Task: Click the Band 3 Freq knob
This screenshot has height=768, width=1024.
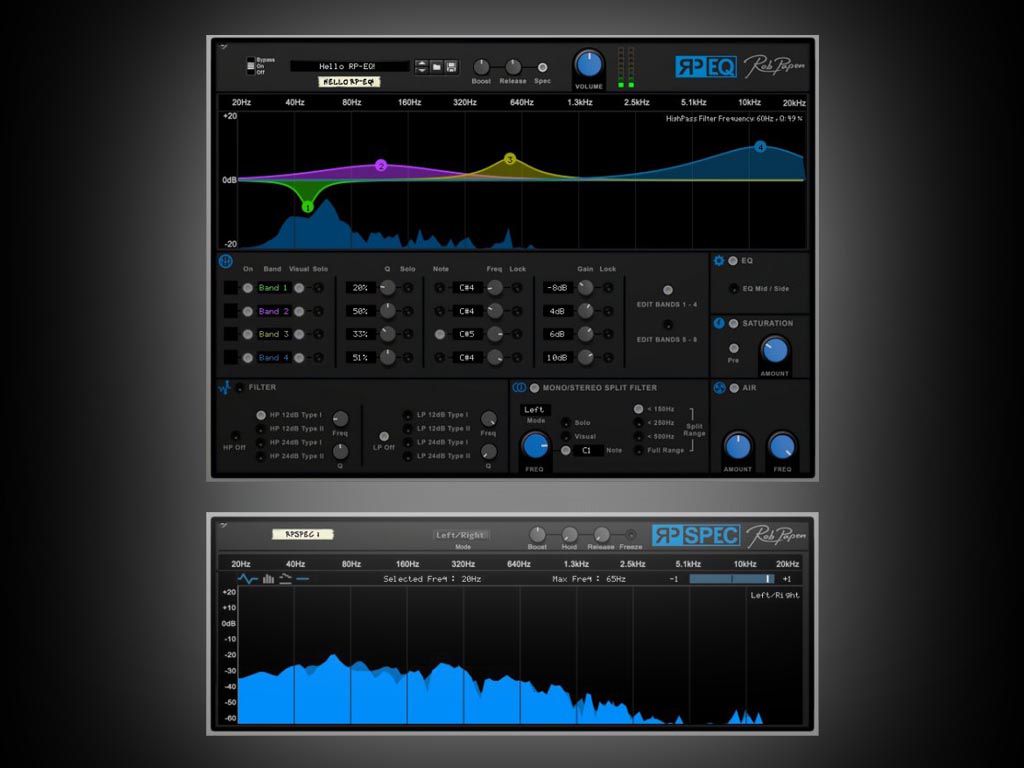Action: (x=495, y=334)
